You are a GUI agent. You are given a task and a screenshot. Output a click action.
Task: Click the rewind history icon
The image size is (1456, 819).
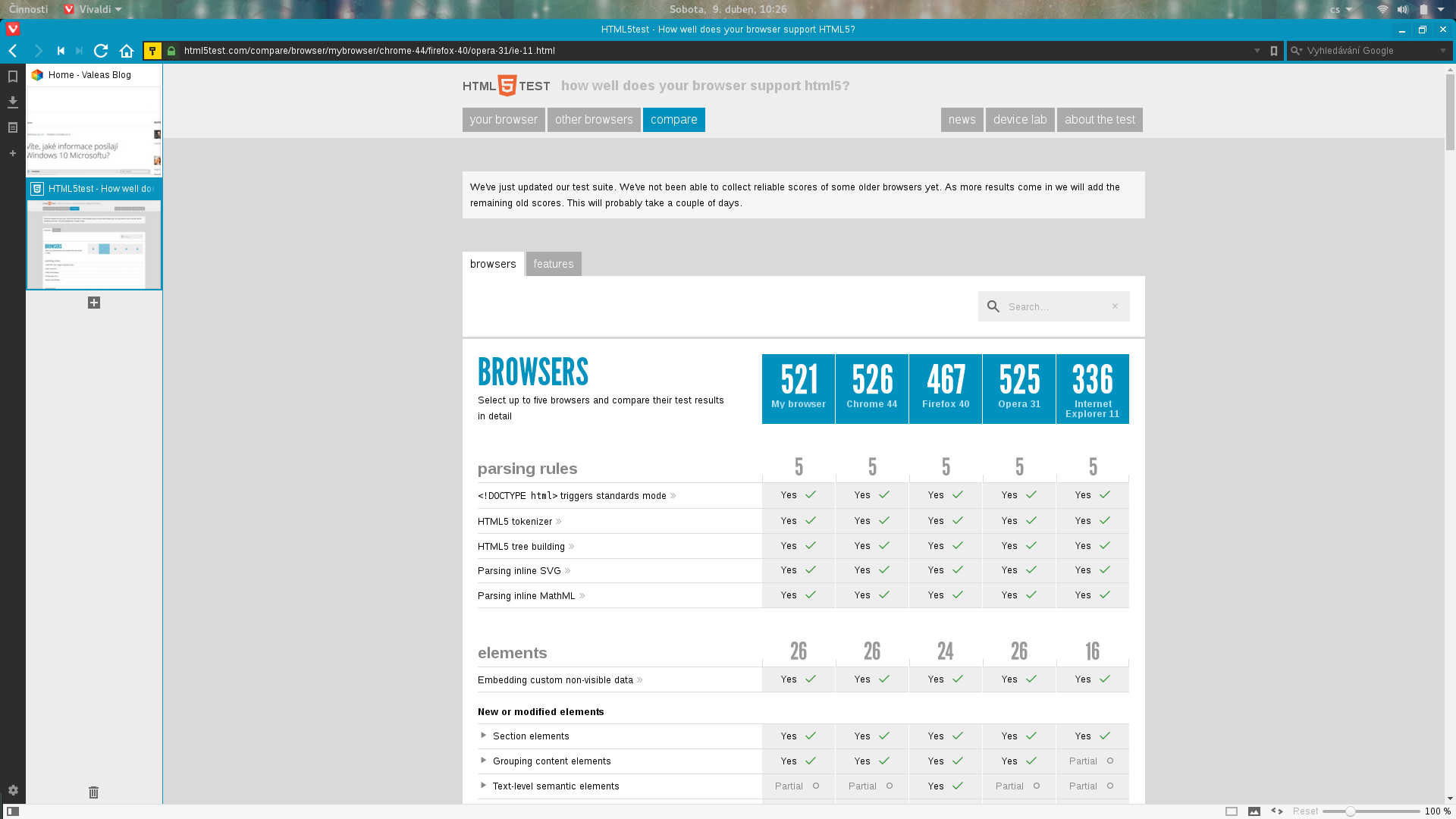pyautogui.click(x=61, y=51)
